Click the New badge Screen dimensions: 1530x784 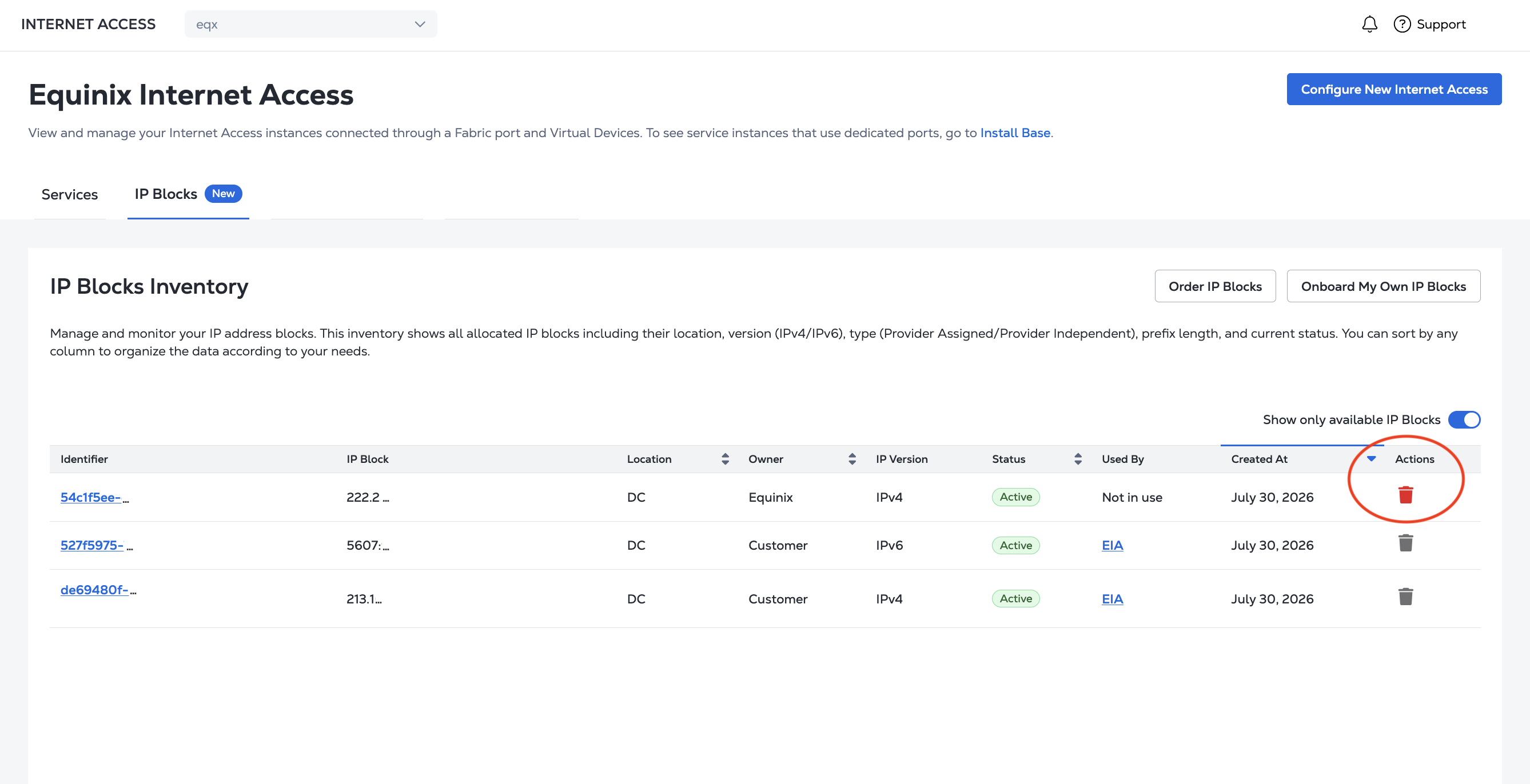224,194
